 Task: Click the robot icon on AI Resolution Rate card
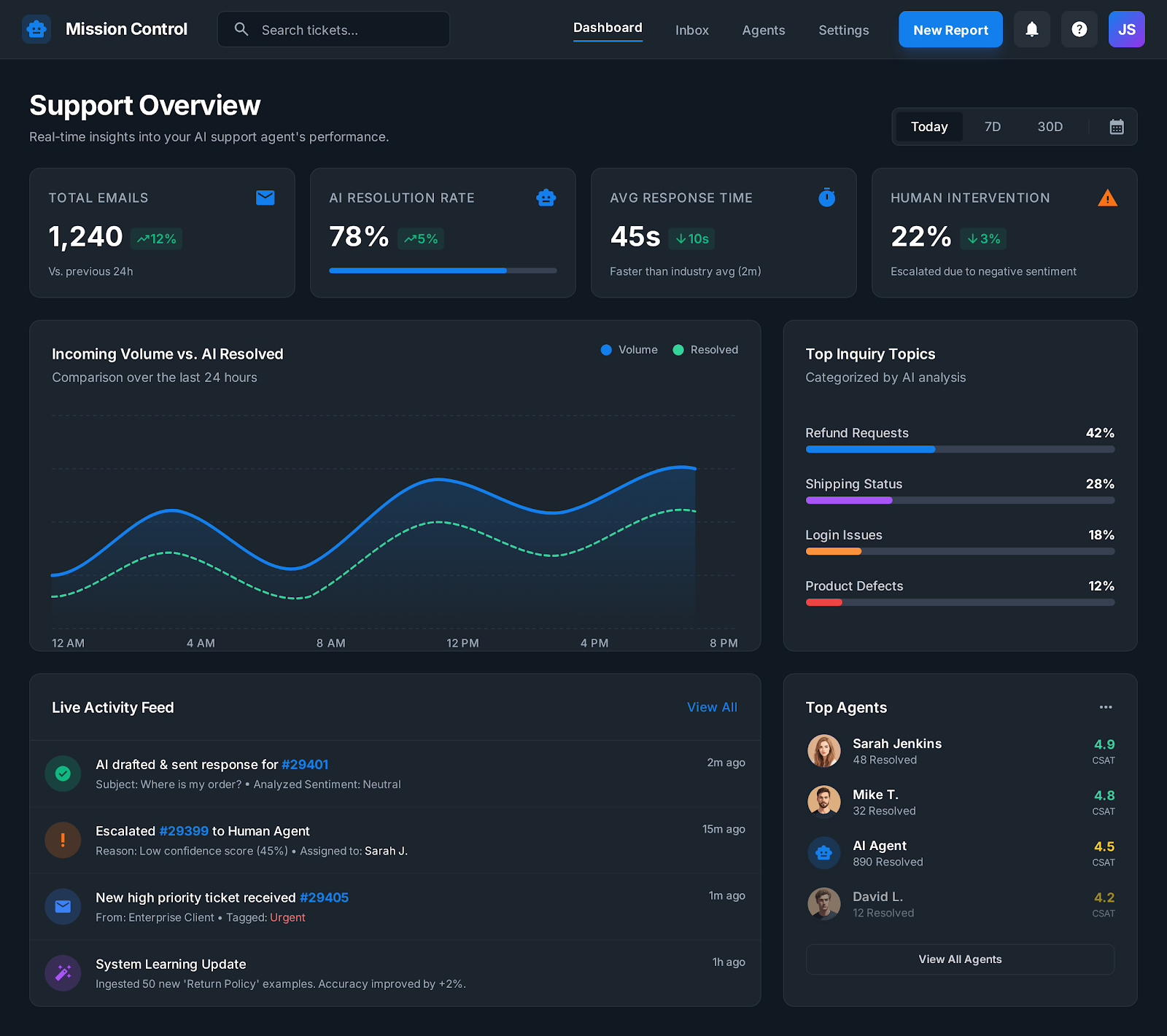click(546, 197)
